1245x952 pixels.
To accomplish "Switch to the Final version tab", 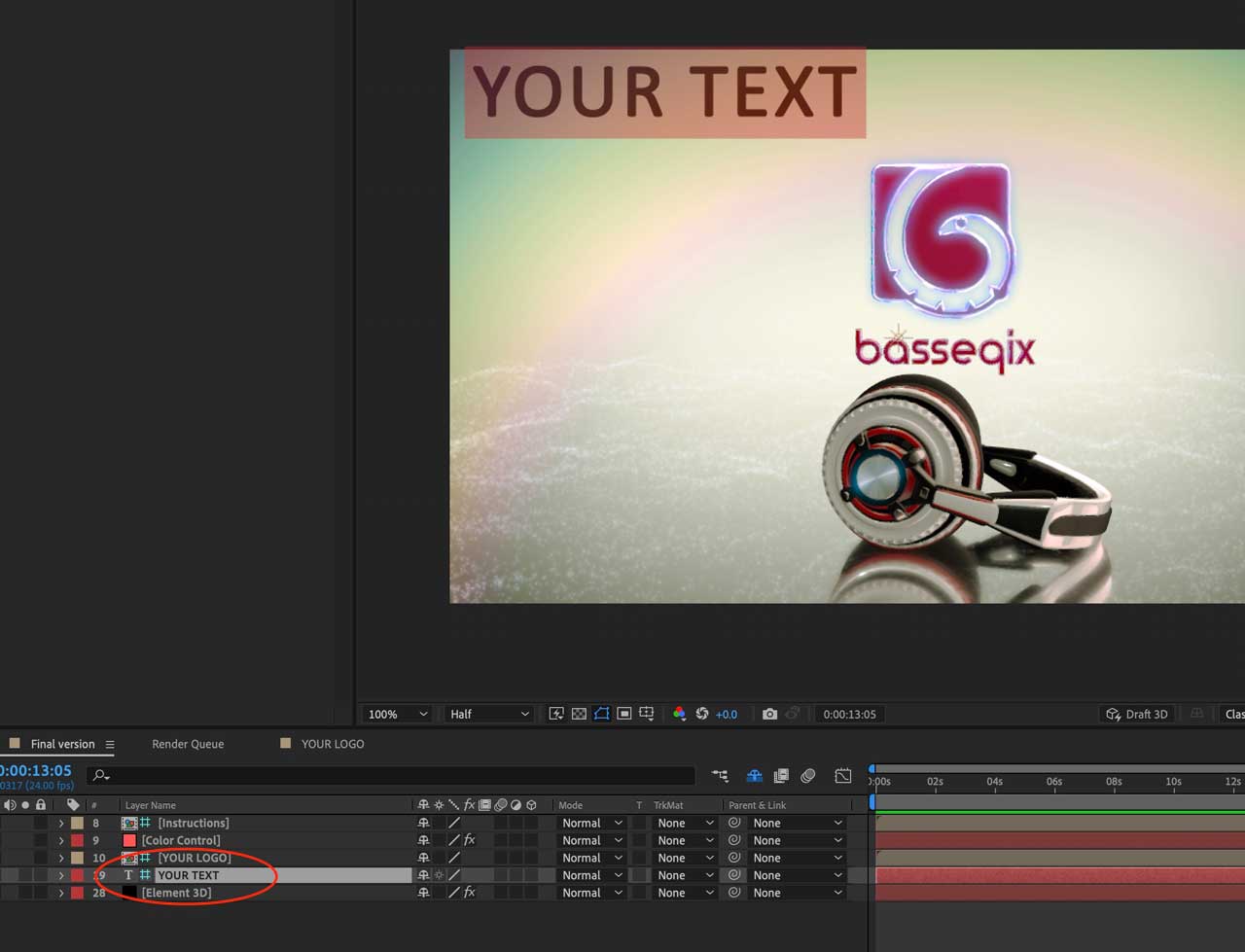I will point(62,744).
